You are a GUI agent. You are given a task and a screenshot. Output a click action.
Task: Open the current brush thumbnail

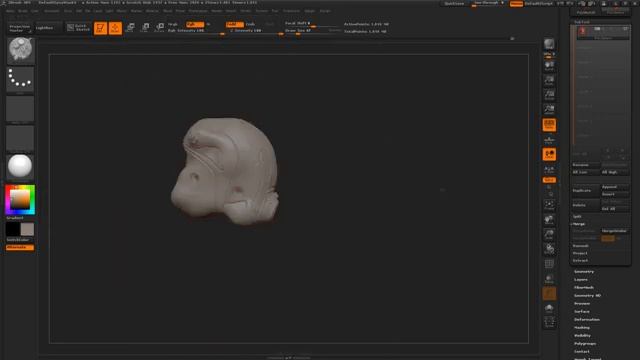coord(20,50)
